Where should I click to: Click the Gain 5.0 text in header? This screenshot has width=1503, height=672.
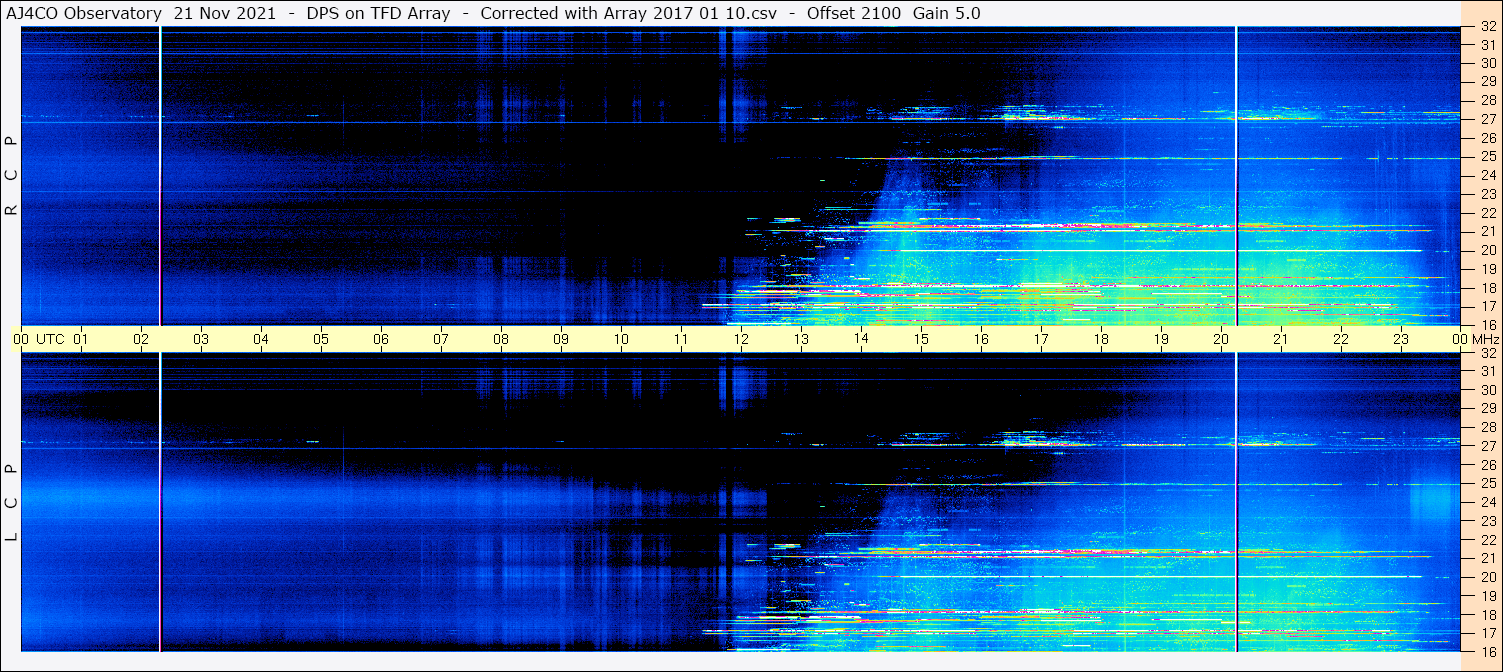pyautogui.click(x=946, y=13)
